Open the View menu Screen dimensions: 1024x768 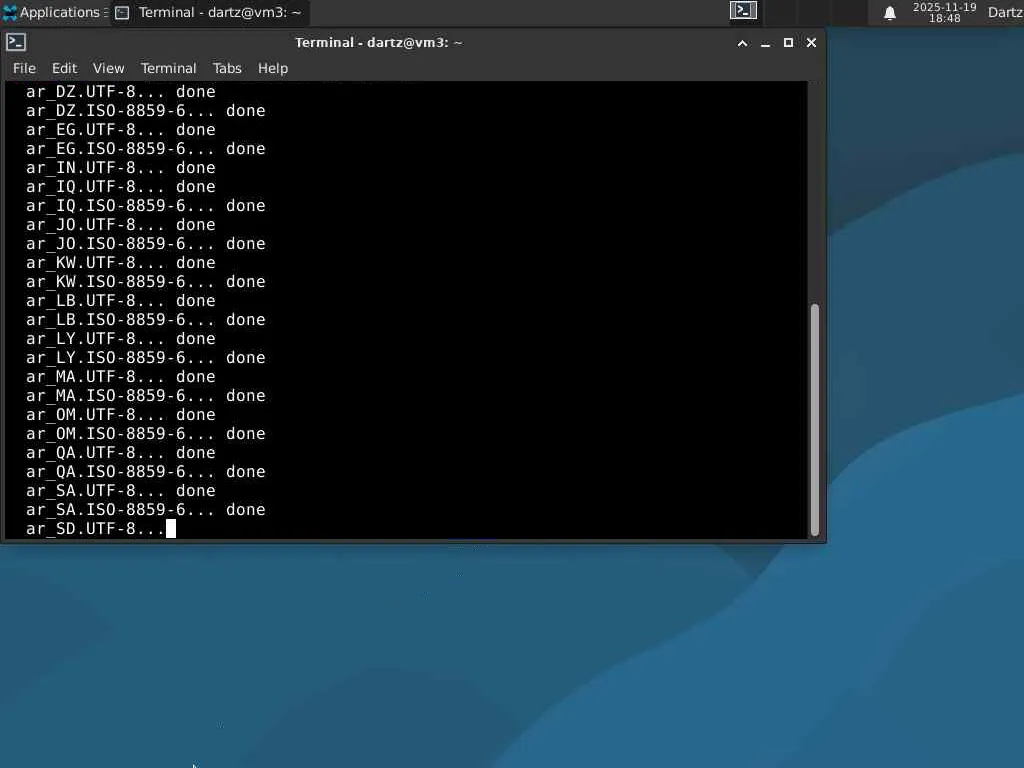pyautogui.click(x=108, y=68)
